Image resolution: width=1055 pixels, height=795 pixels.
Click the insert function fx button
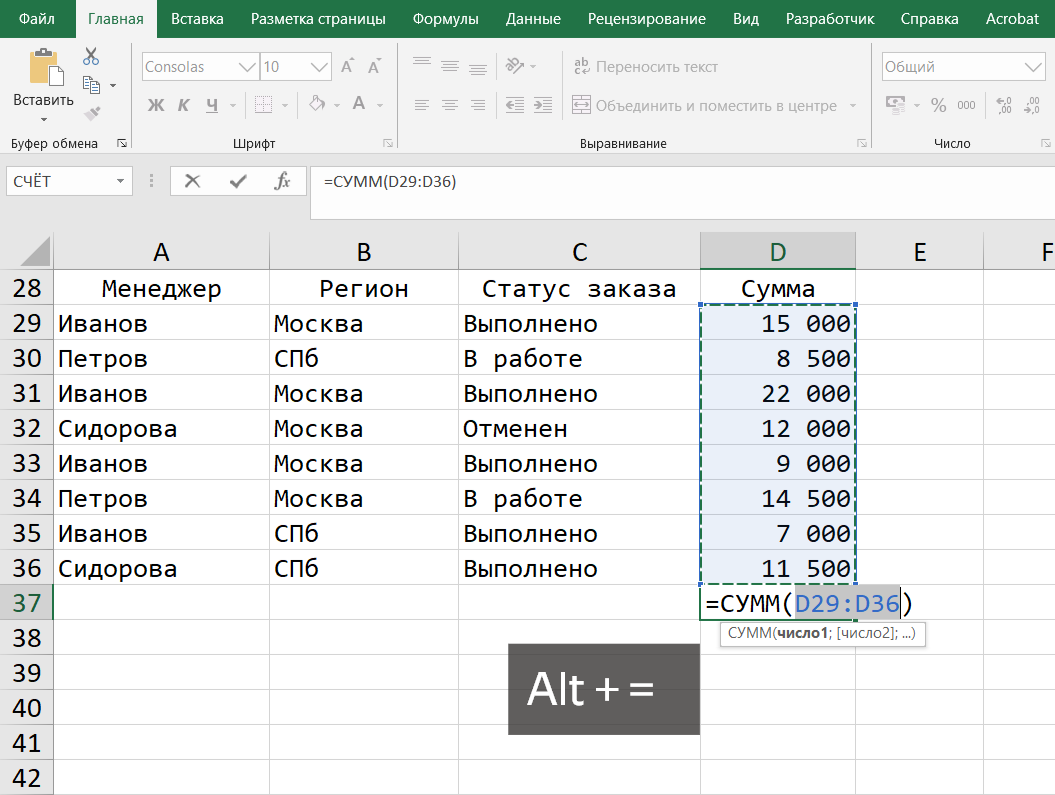(283, 181)
